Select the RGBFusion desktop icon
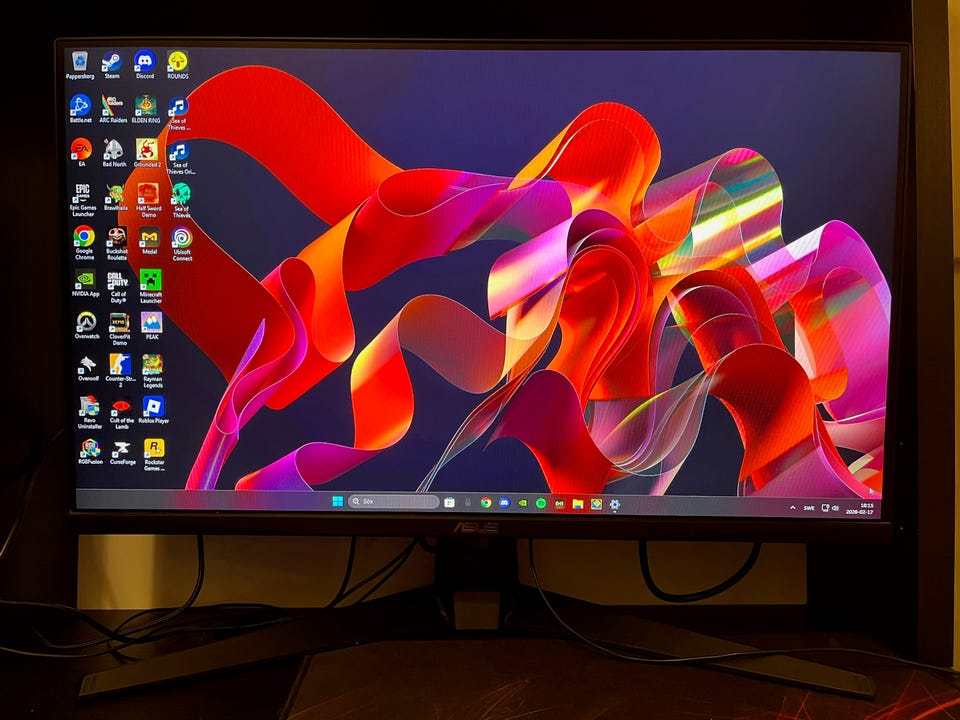 [x=91, y=451]
